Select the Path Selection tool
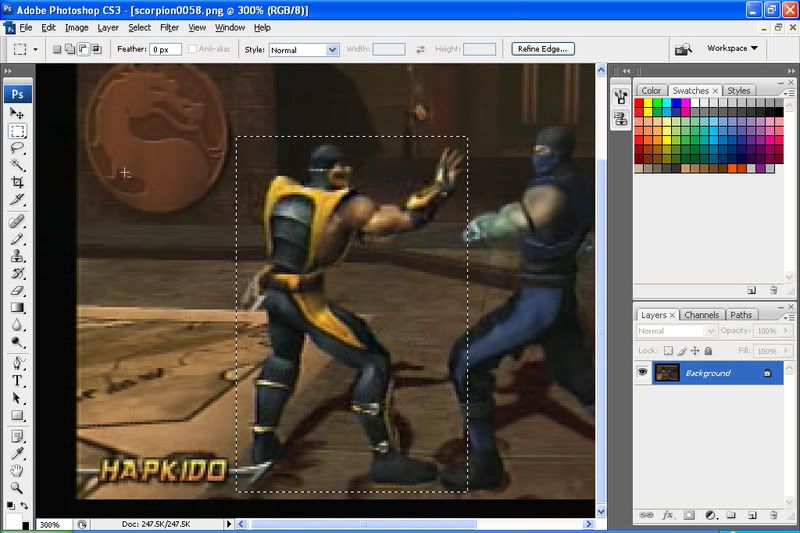 point(17,398)
